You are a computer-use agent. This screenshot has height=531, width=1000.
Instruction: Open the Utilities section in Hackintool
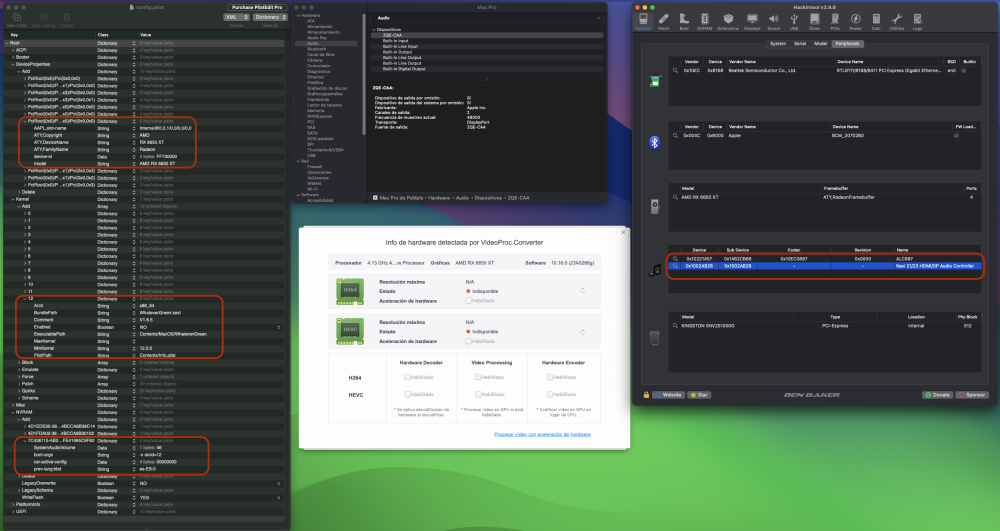(x=897, y=21)
